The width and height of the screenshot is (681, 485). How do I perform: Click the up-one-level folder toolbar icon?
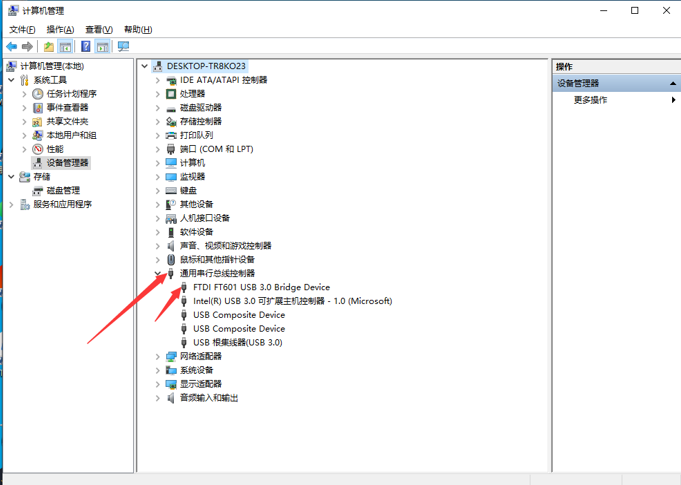click(x=49, y=46)
